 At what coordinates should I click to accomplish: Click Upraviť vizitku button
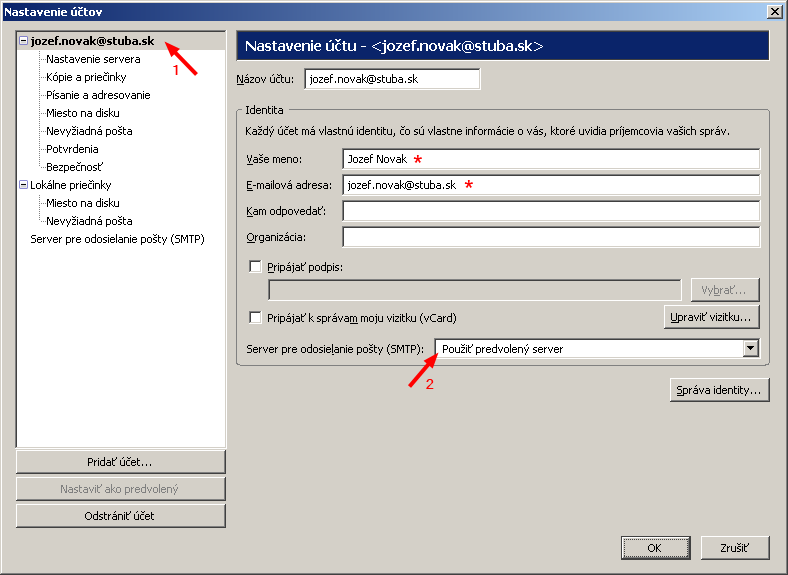click(x=711, y=318)
